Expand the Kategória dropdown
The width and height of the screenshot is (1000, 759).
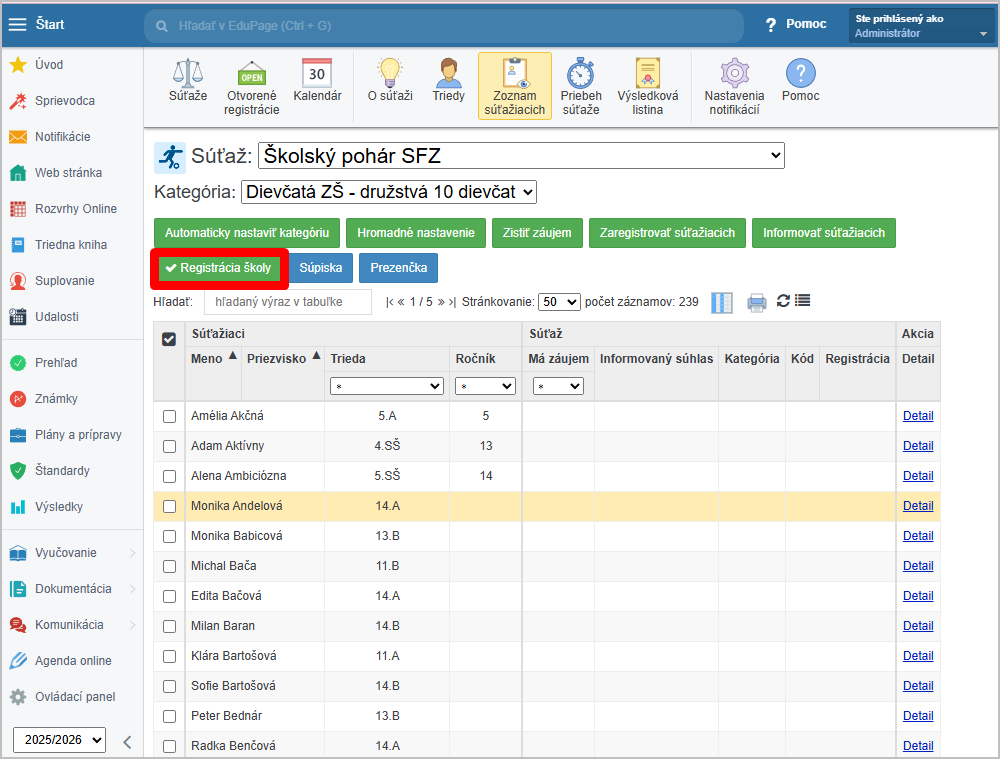pos(389,192)
